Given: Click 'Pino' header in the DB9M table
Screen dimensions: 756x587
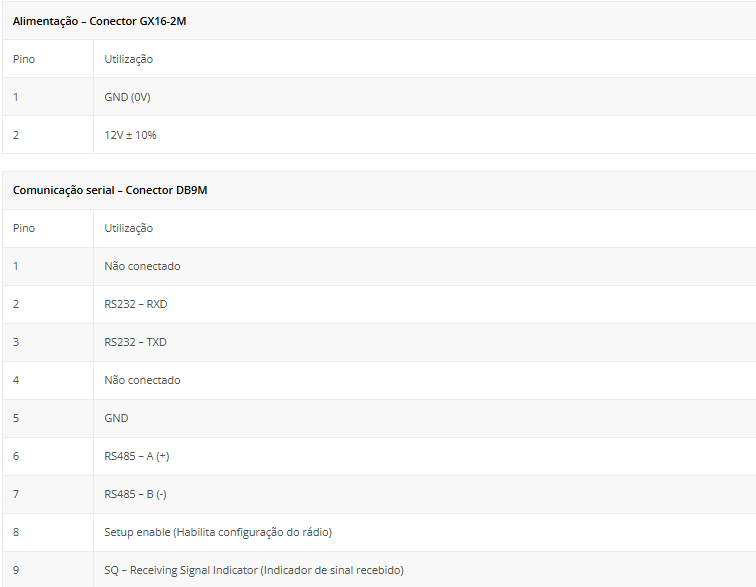Looking at the screenshot, I should pos(24,228).
